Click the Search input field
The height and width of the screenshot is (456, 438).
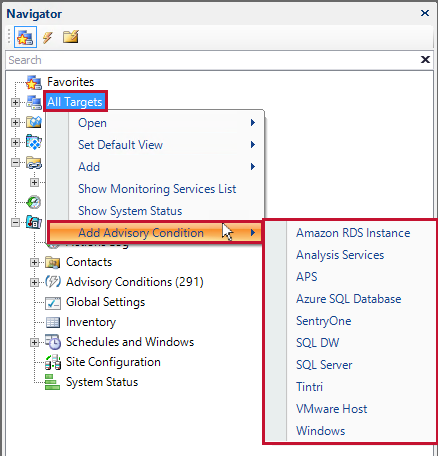click(213, 60)
